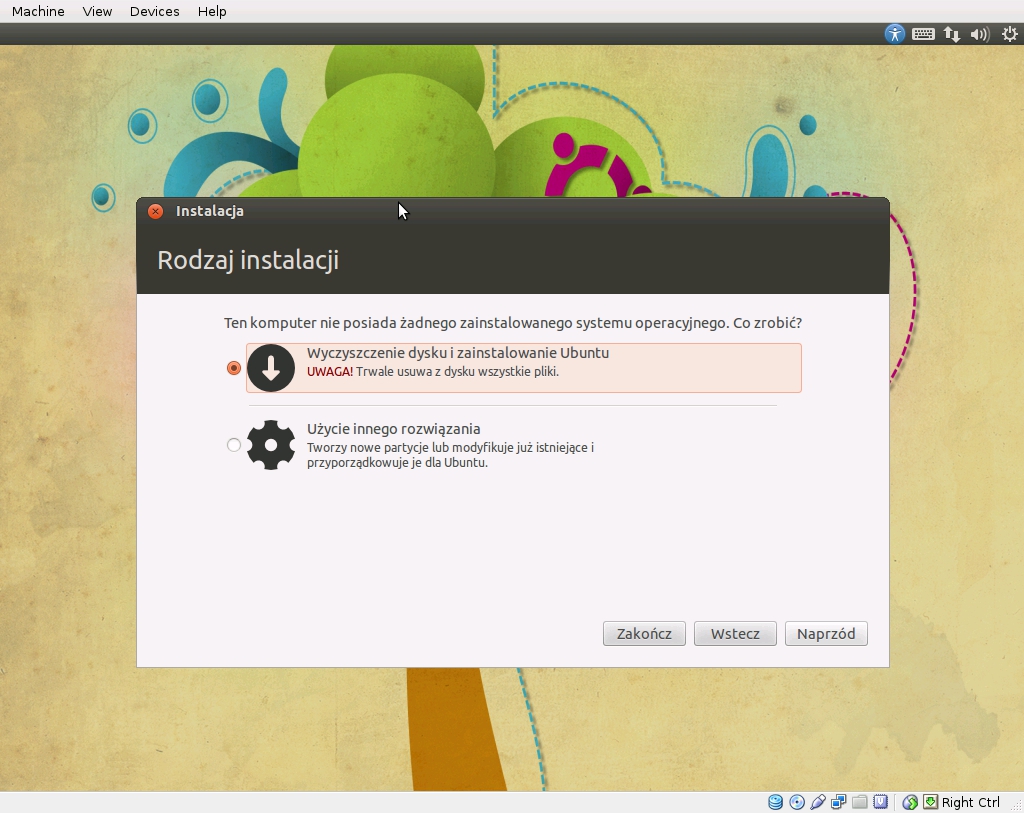Click the gear icon for manual partitioning
This screenshot has height=813, width=1024.
271,445
